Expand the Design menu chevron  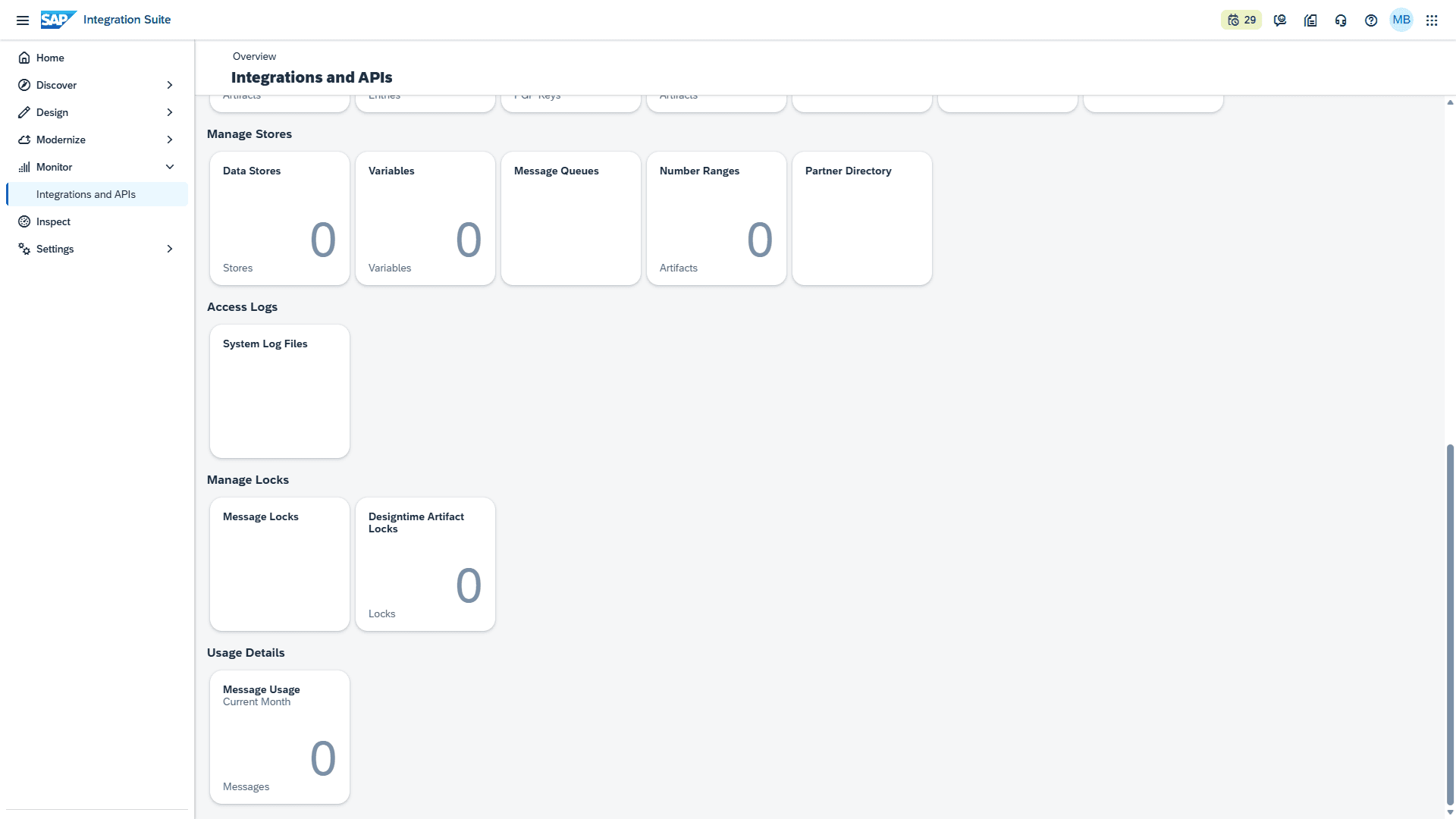(x=170, y=112)
